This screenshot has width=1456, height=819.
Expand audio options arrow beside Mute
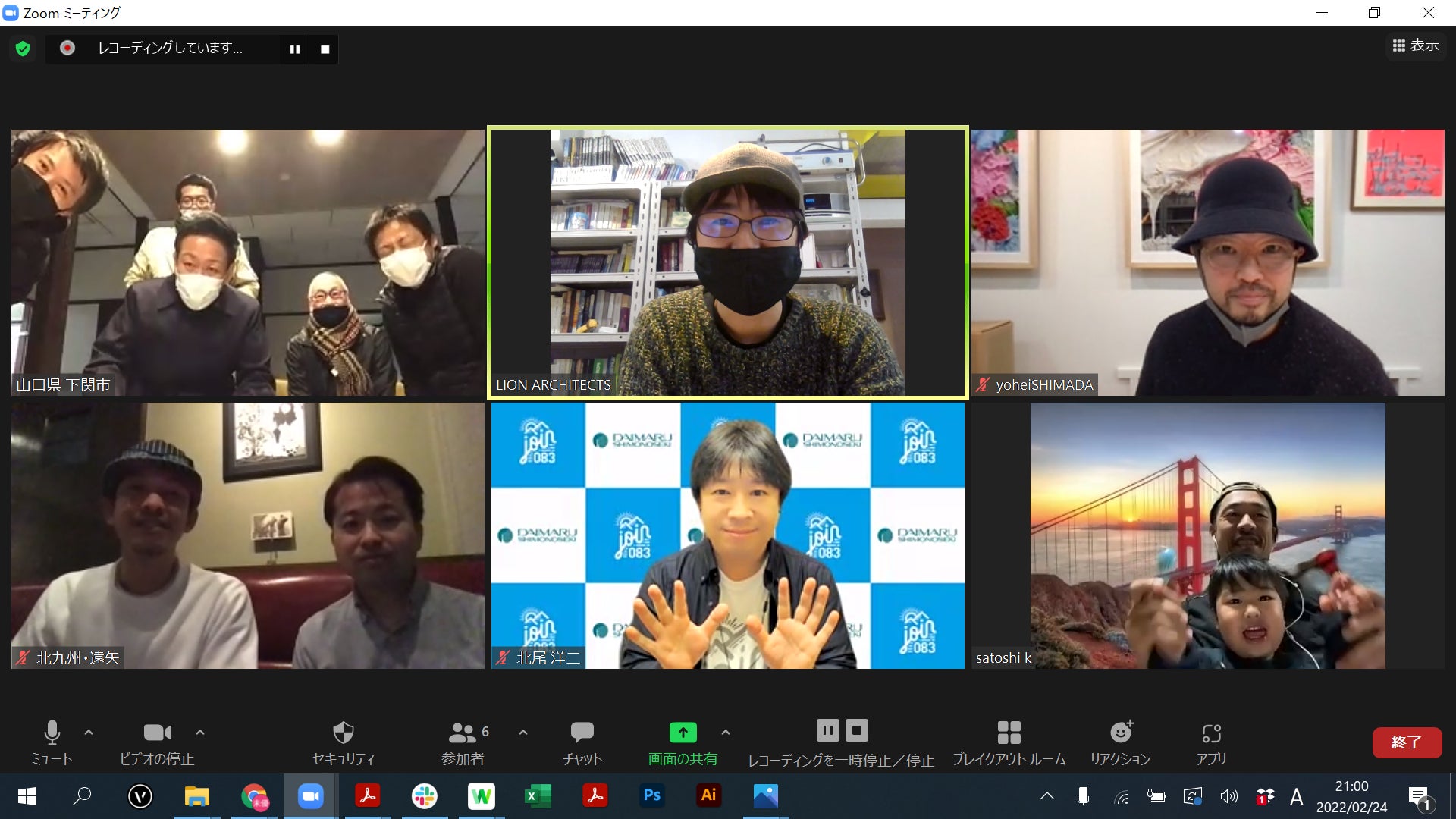pyautogui.click(x=89, y=733)
